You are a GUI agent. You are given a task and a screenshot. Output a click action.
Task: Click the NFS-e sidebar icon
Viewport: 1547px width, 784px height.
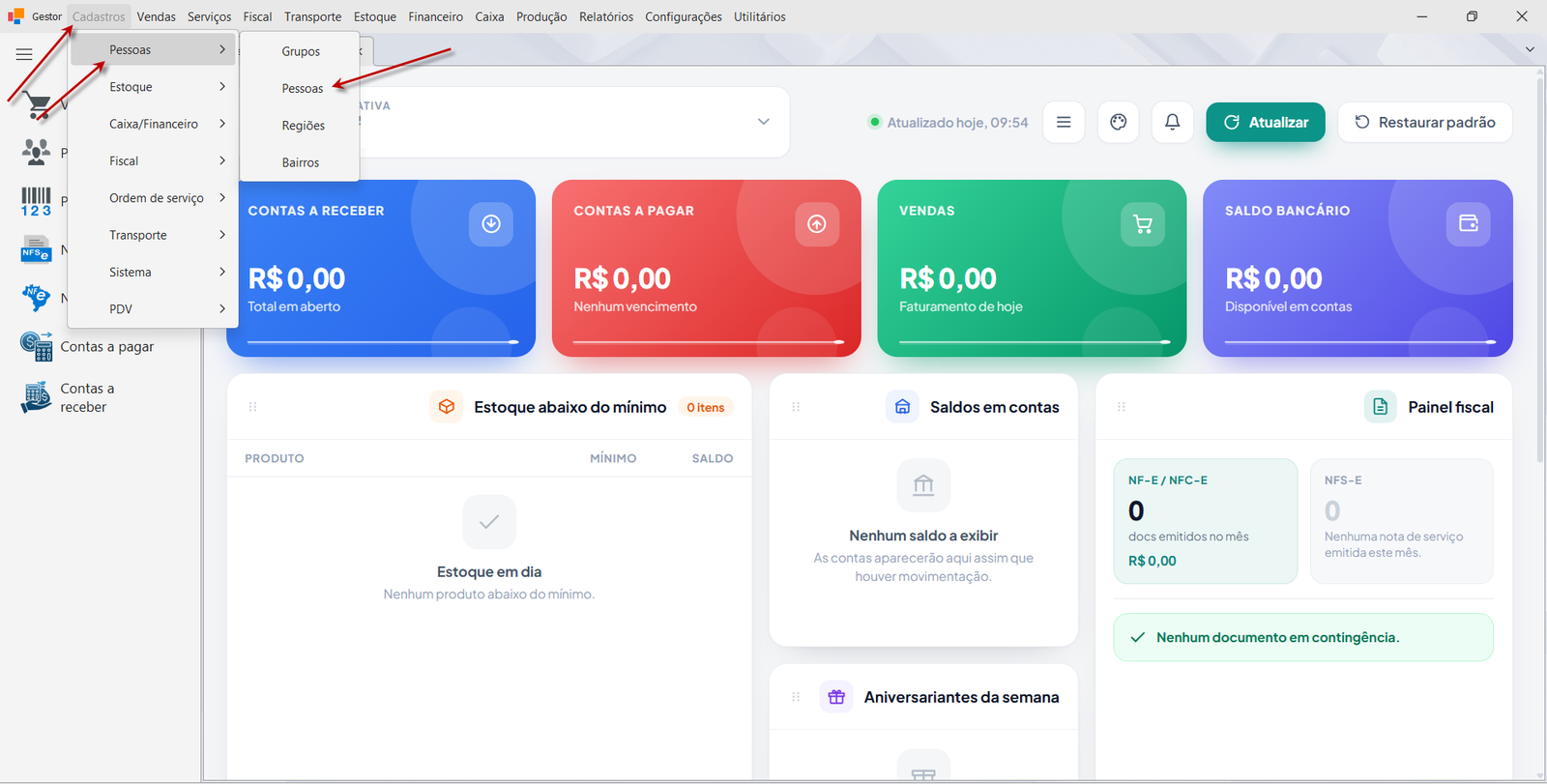click(37, 250)
